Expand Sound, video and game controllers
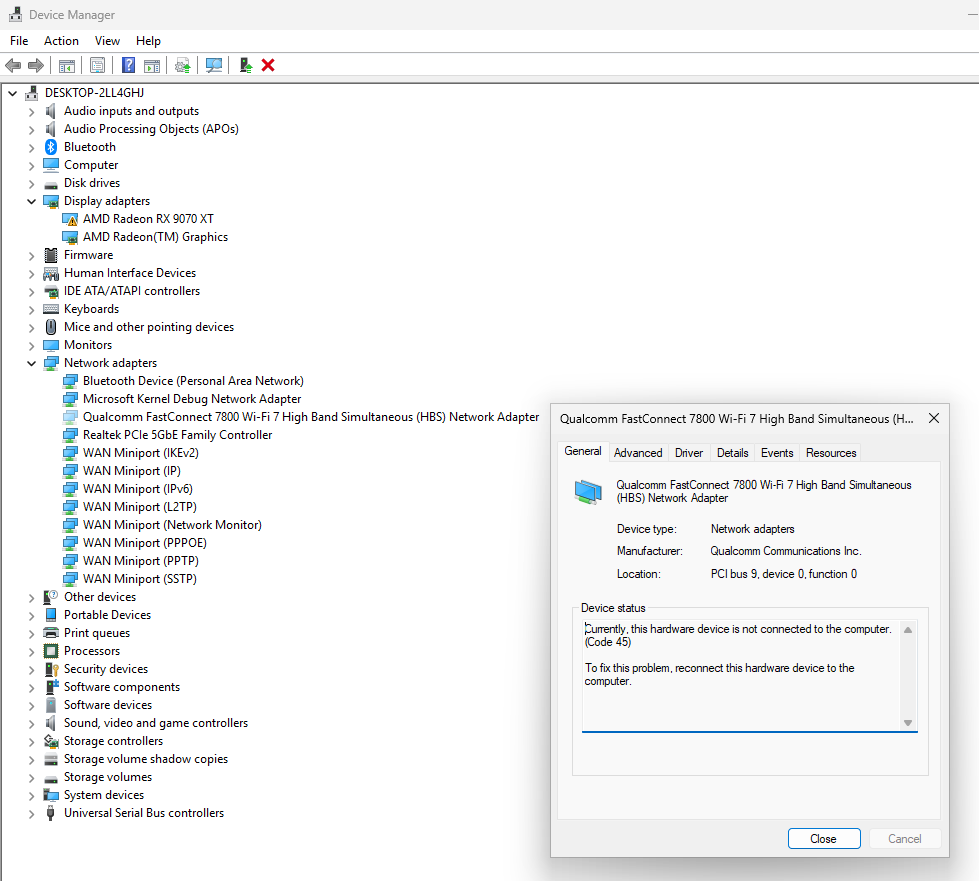The width and height of the screenshot is (979, 881). (x=31, y=724)
